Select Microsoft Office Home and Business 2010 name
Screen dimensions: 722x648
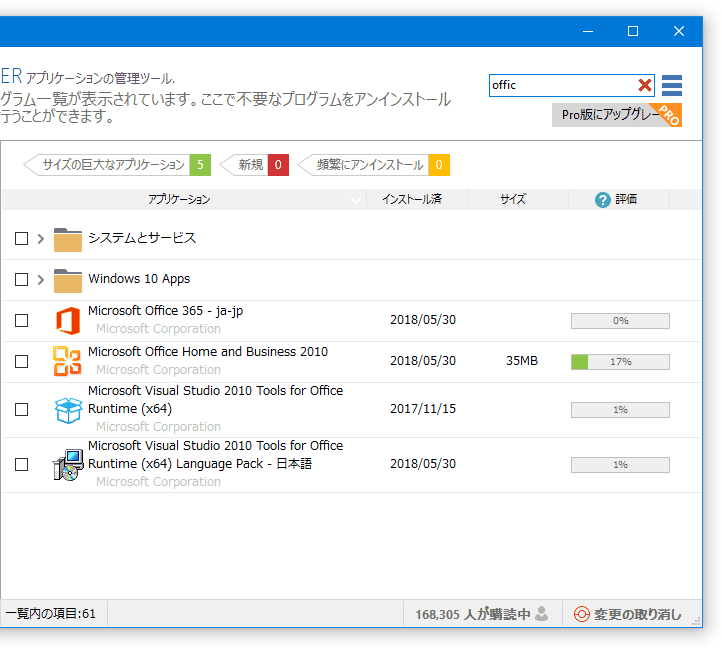[x=208, y=352]
